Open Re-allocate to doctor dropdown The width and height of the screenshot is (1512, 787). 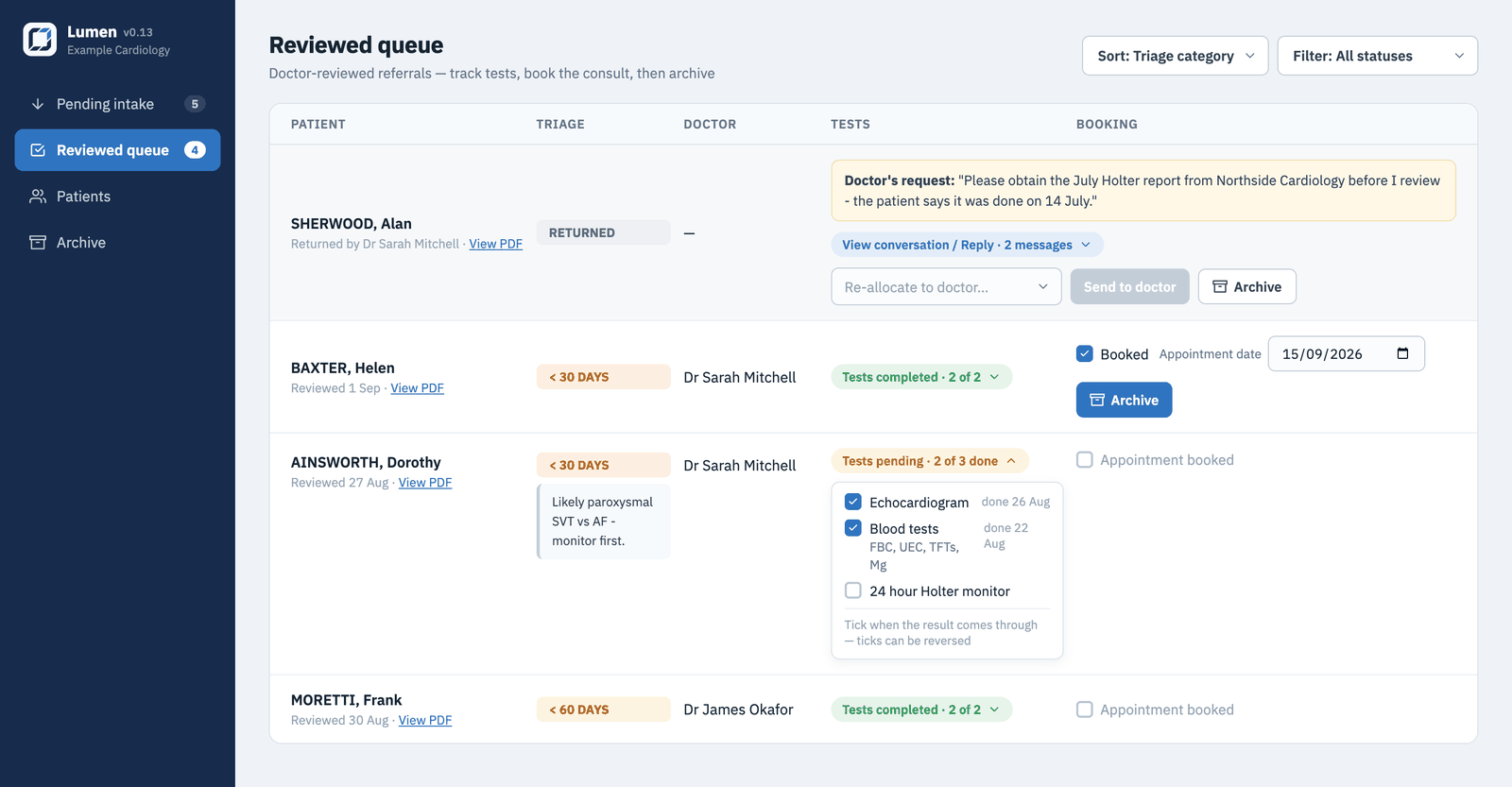[x=946, y=287]
